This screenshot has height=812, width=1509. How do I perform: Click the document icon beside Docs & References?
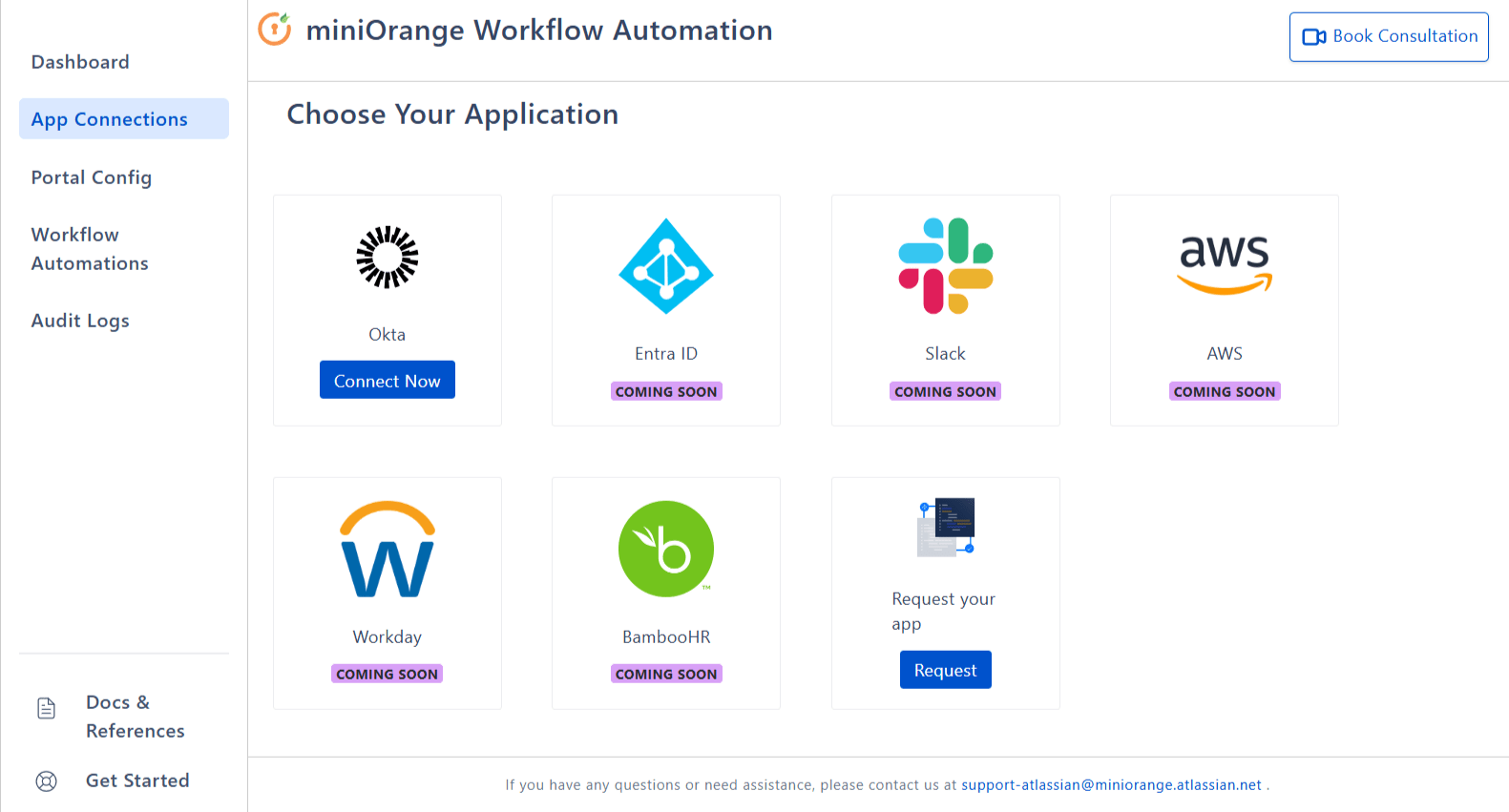46,708
